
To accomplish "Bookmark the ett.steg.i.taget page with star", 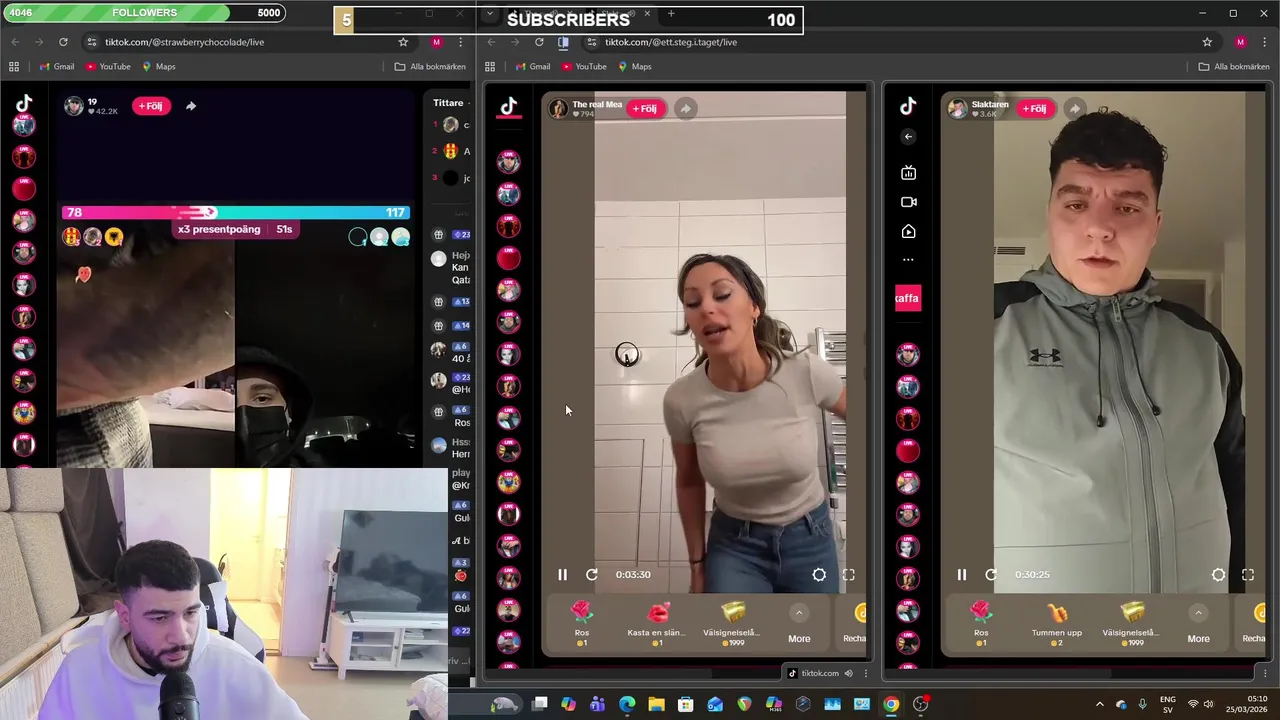I will [x=1207, y=42].
